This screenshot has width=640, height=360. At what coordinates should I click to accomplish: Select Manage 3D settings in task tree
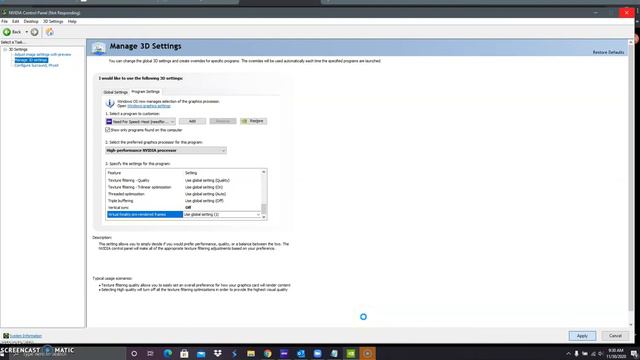[x=31, y=60]
